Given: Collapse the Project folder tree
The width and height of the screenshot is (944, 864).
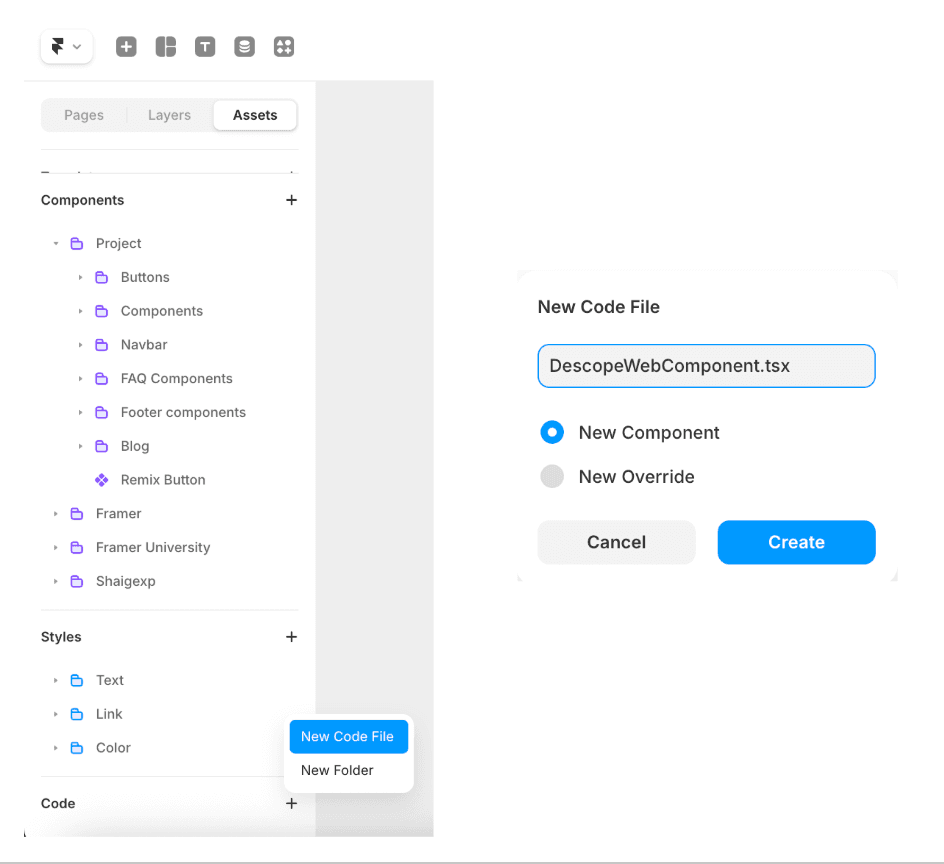Looking at the screenshot, I should (x=55, y=243).
